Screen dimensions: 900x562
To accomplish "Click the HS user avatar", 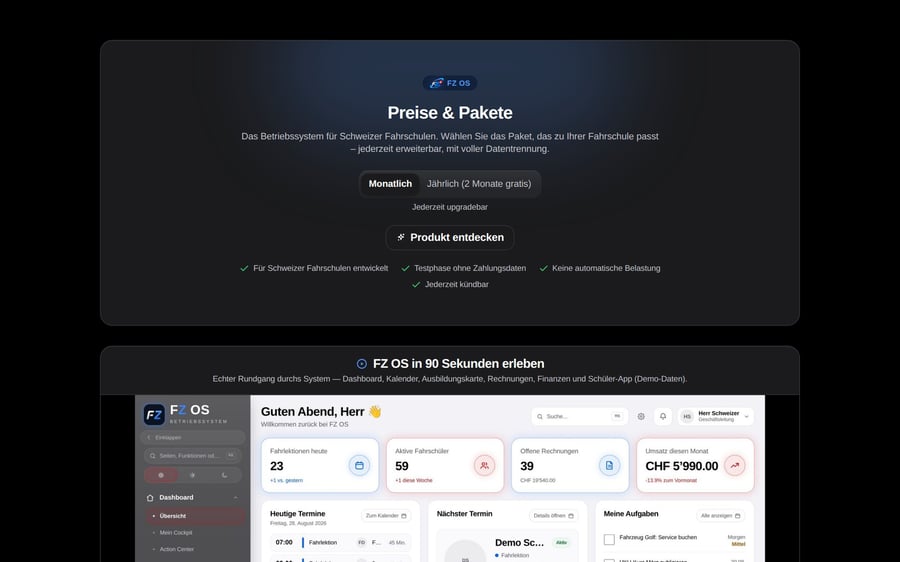I will [x=687, y=417].
